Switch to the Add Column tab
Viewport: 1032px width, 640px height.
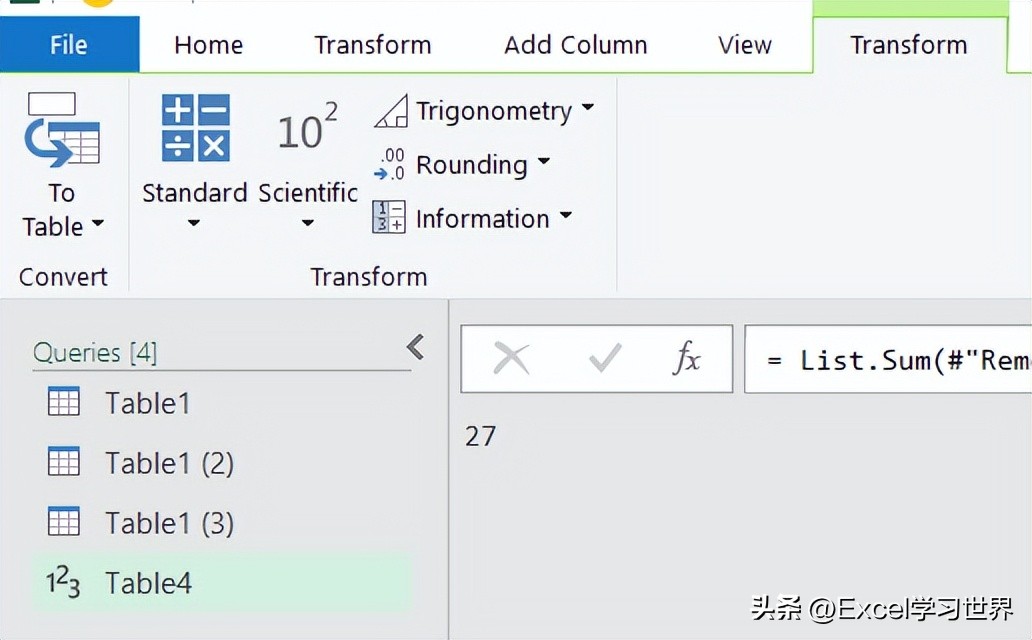coord(576,45)
